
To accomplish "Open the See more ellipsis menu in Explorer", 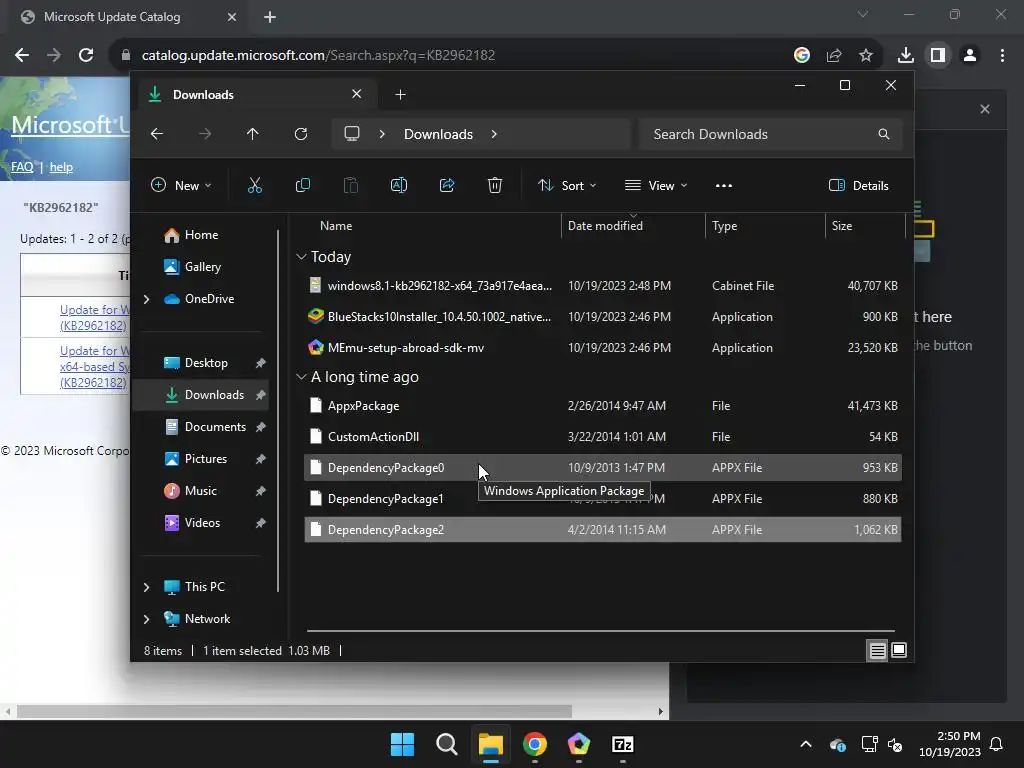I will coord(724,185).
